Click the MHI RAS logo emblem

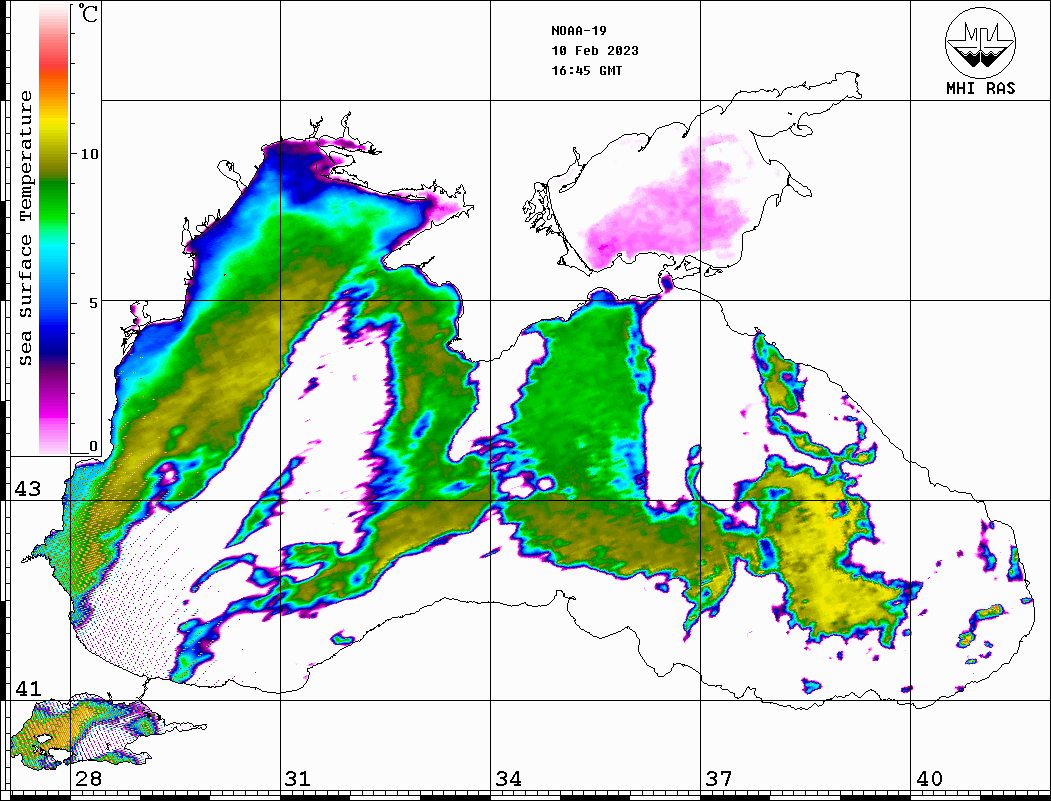coord(981,42)
